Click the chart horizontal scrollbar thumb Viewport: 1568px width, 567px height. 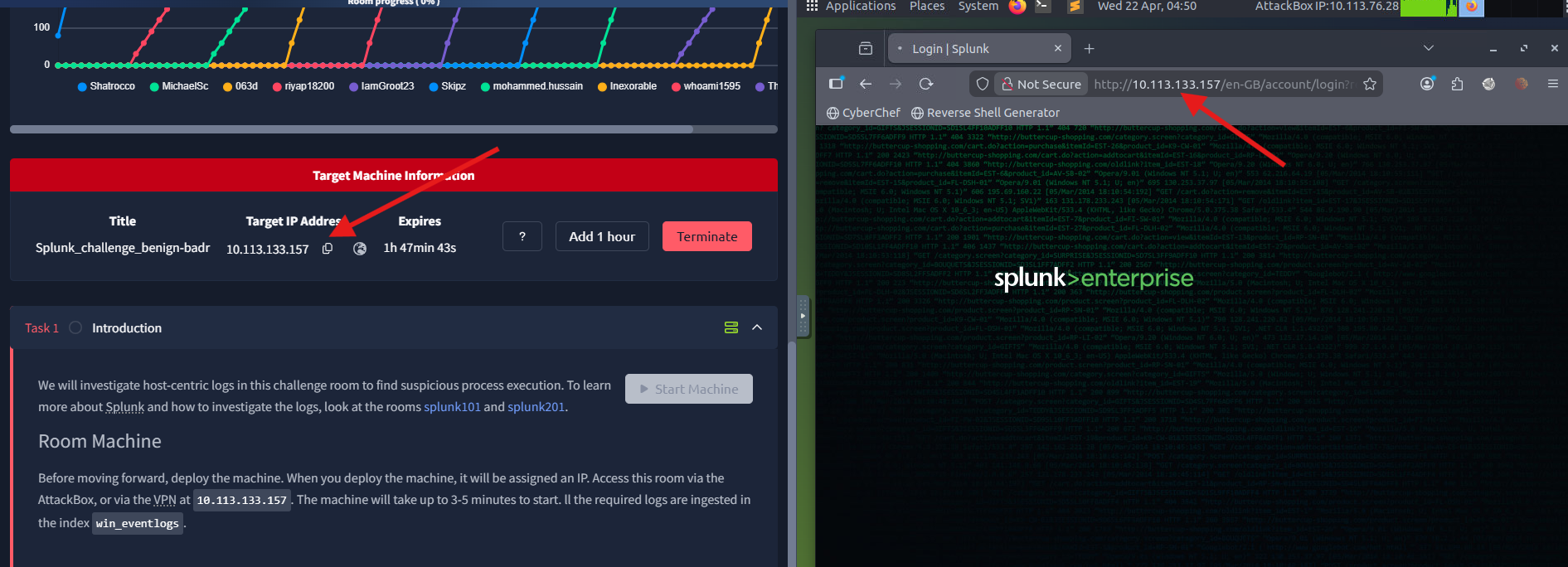pyautogui.click(x=352, y=129)
